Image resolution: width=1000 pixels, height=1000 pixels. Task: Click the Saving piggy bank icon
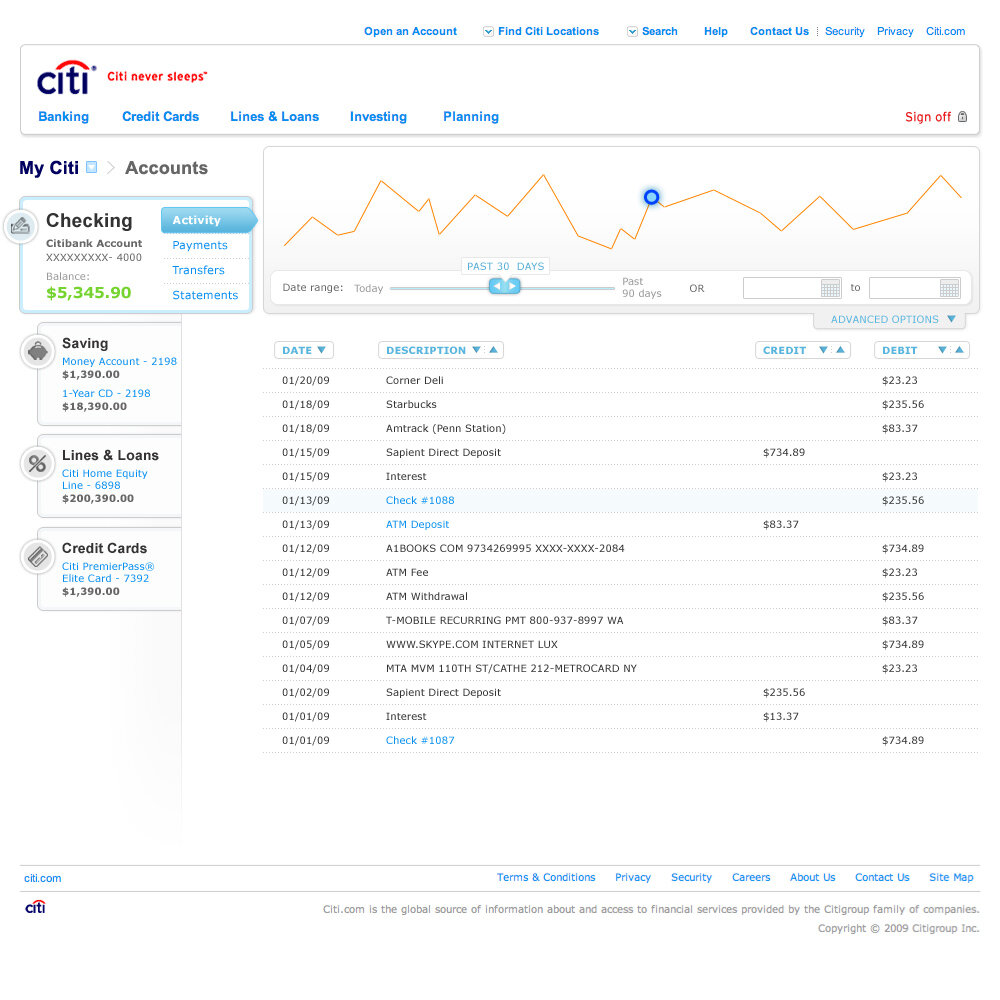point(38,351)
